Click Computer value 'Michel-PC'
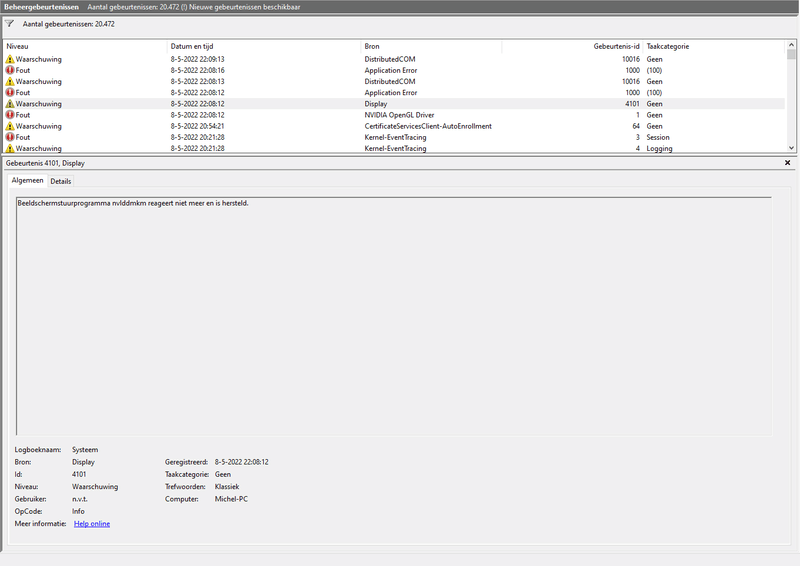This screenshot has height=566, width=800. coord(231,499)
